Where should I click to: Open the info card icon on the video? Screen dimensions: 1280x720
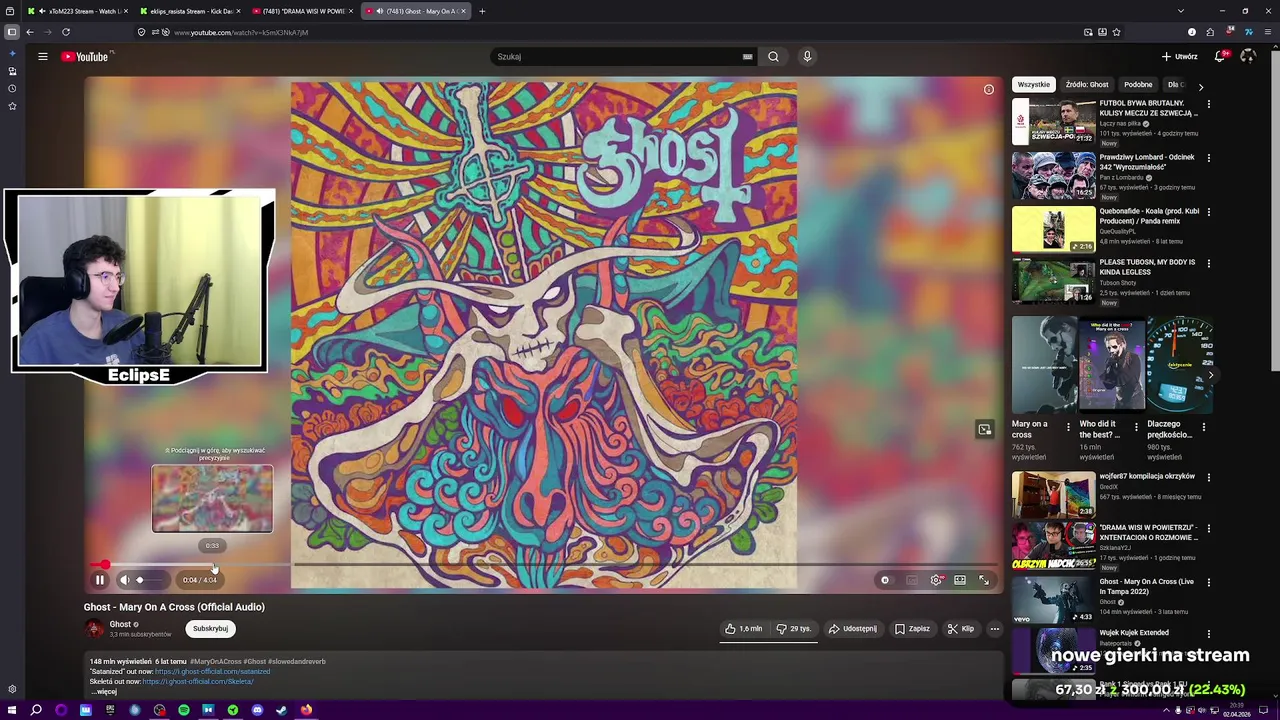coord(989,90)
